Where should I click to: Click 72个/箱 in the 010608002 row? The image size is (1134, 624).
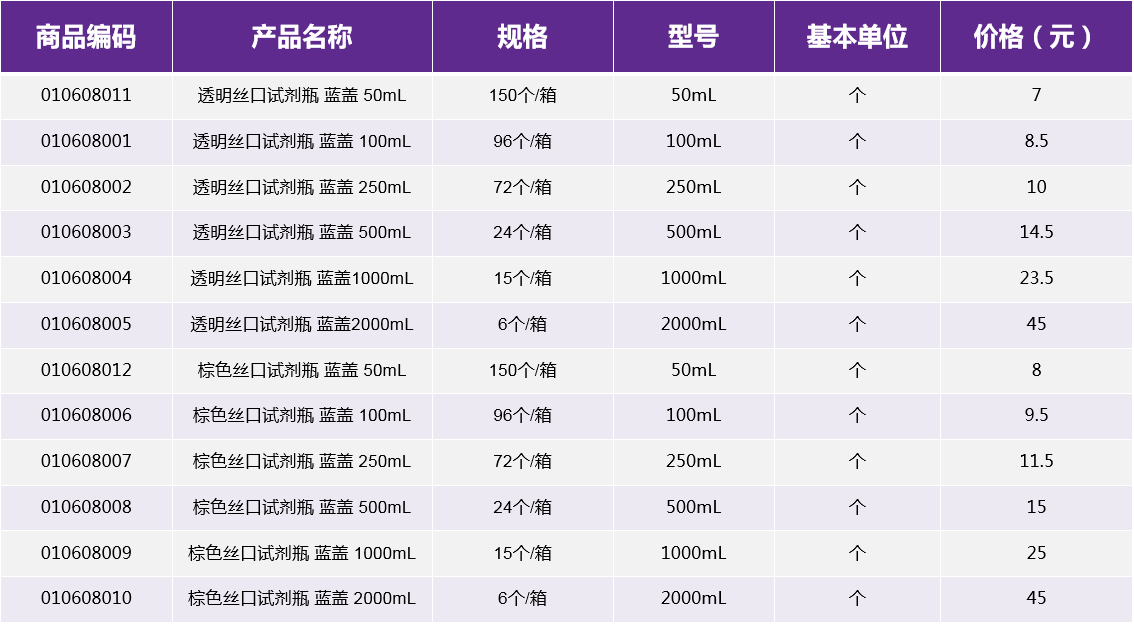tap(522, 187)
